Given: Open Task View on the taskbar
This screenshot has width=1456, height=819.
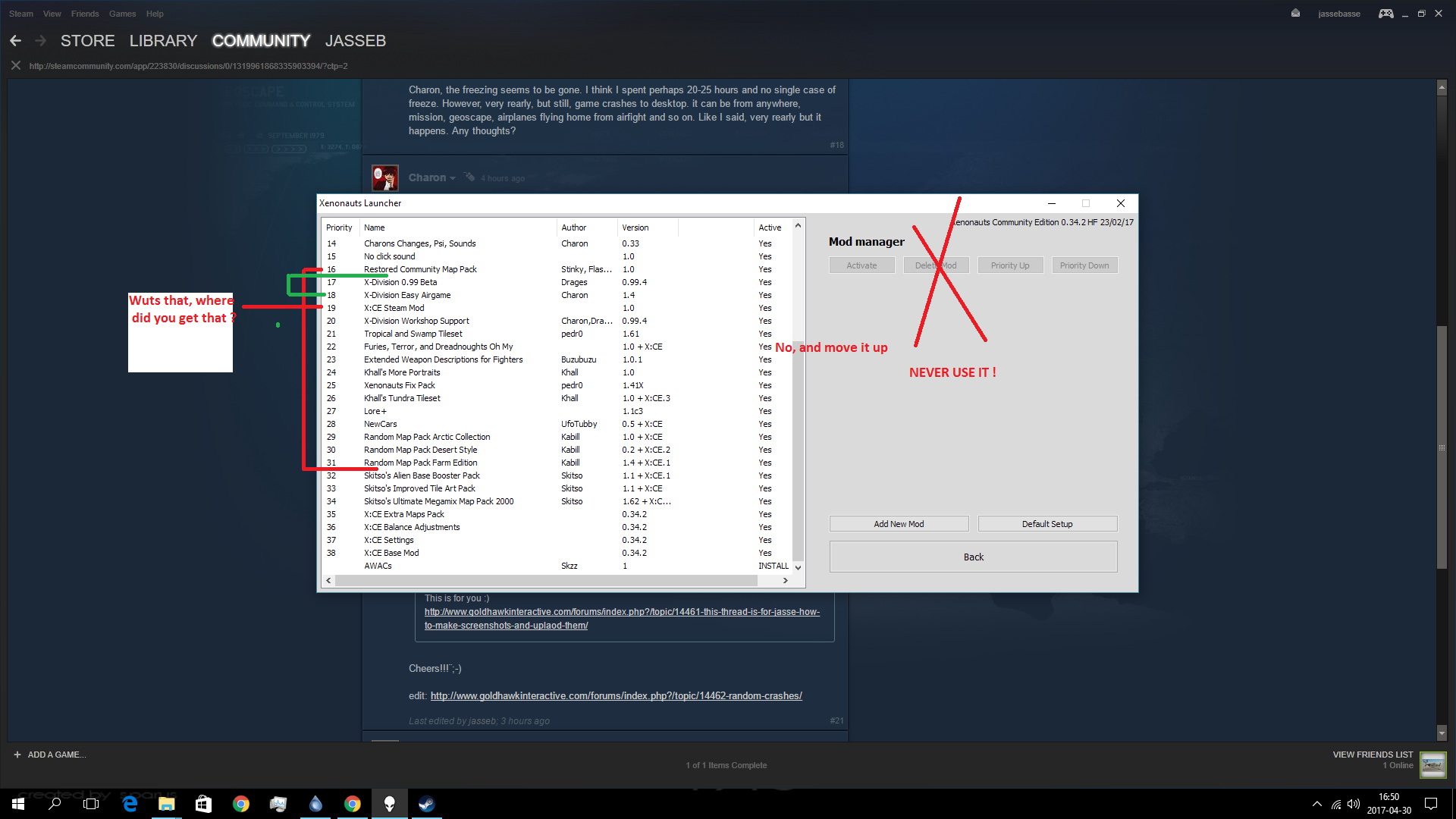Looking at the screenshot, I should (91, 804).
